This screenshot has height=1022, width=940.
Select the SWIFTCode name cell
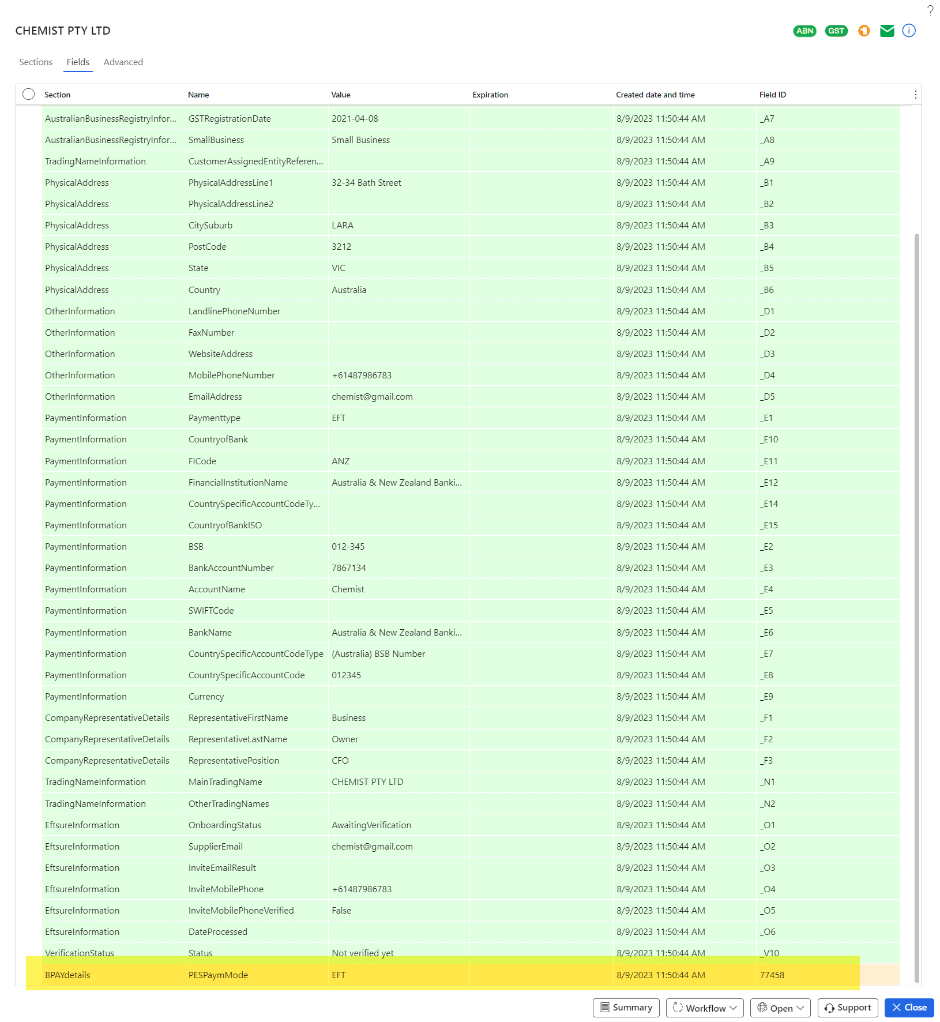pyautogui.click(x=211, y=611)
